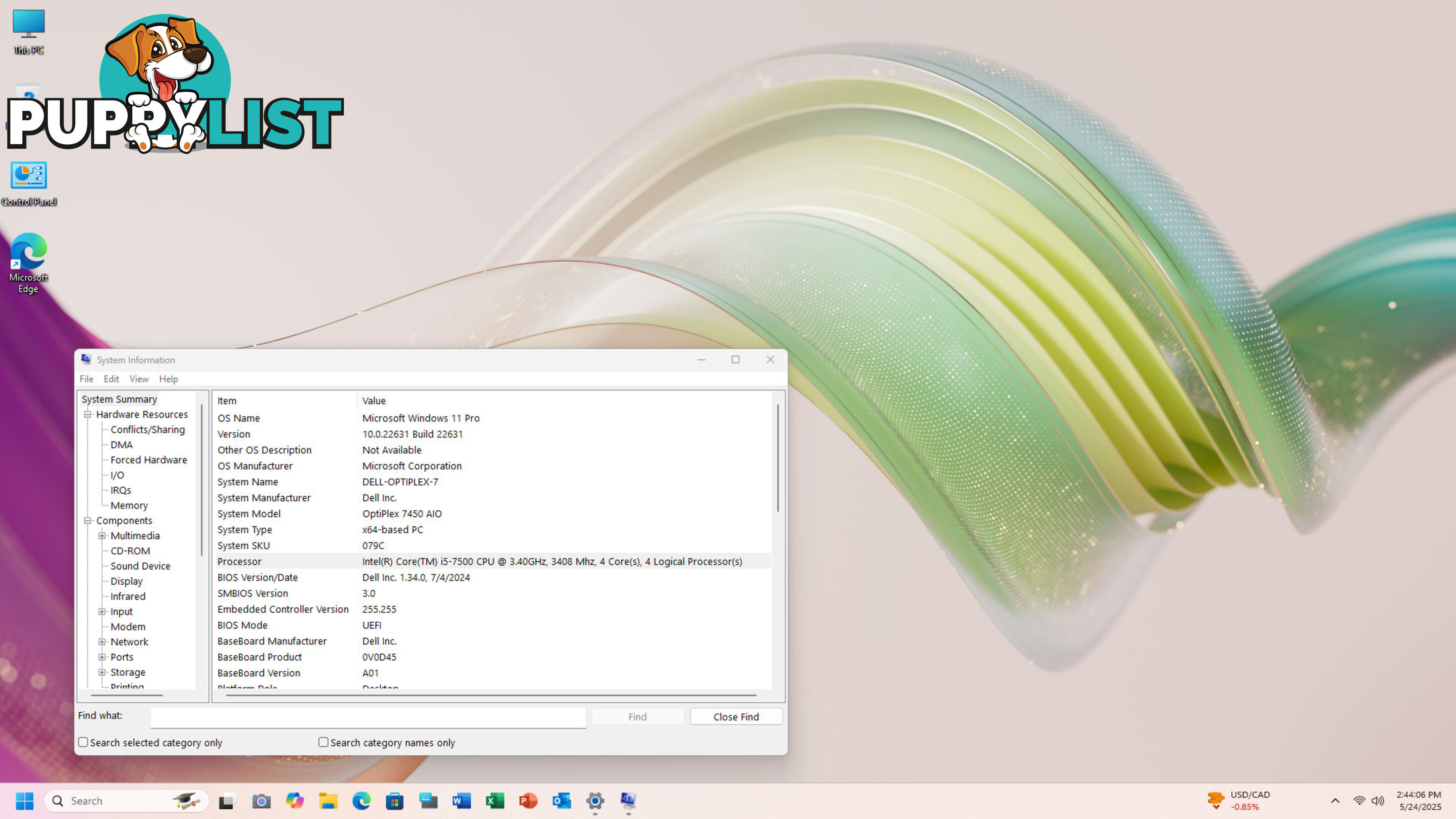Open Control Panel desktop shortcut
Image resolution: width=1456 pixels, height=819 pixels.
pos(29,184)
